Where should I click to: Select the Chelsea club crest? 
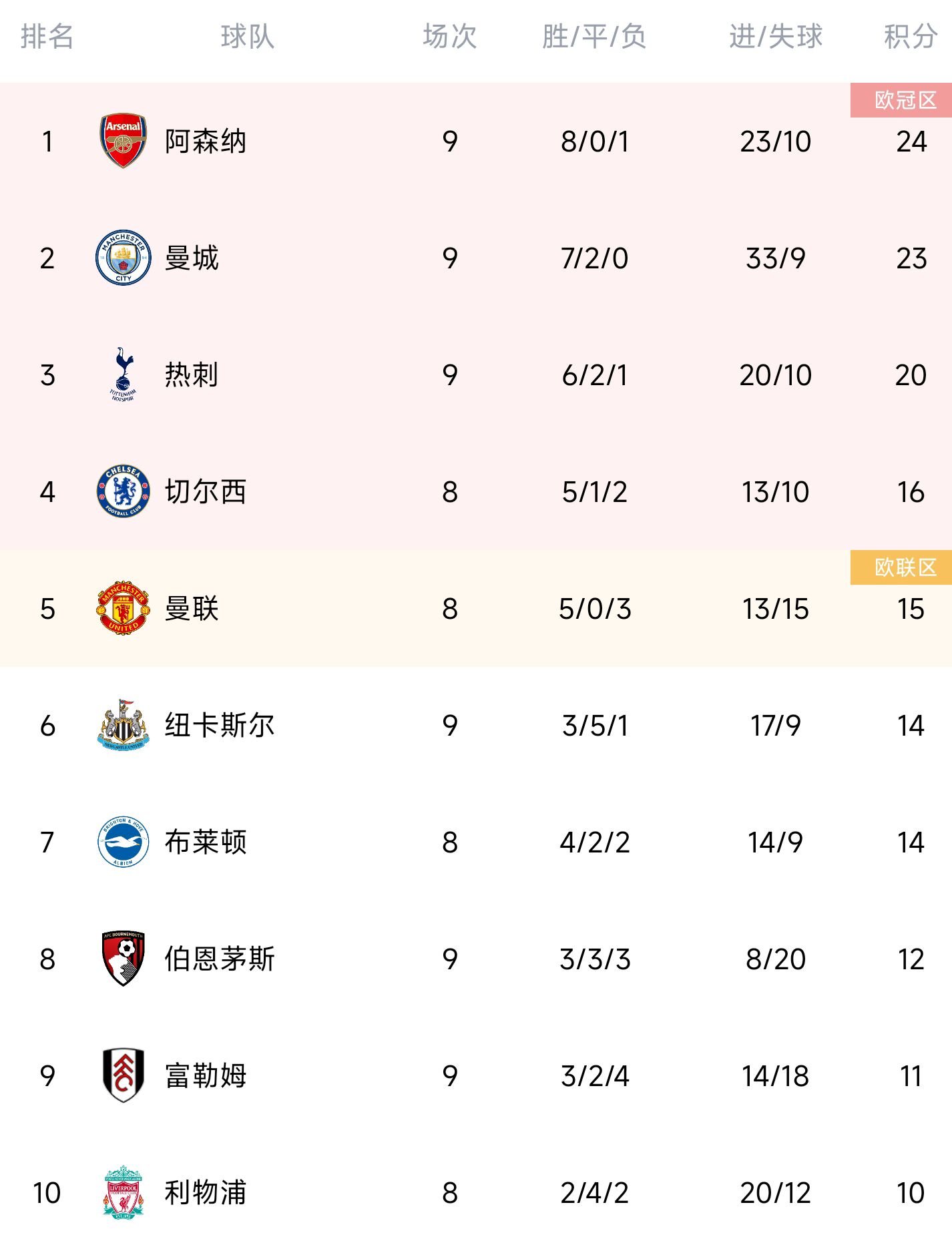[x=124, y=491]
